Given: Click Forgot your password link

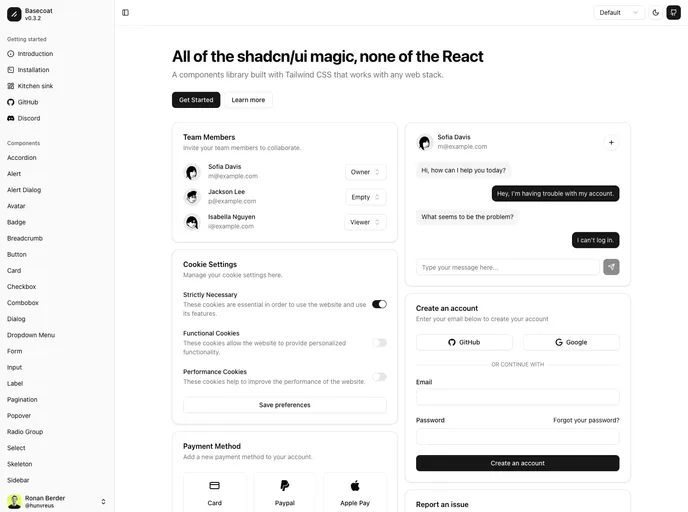Looking at the screenshot, I should coord(586,420).
